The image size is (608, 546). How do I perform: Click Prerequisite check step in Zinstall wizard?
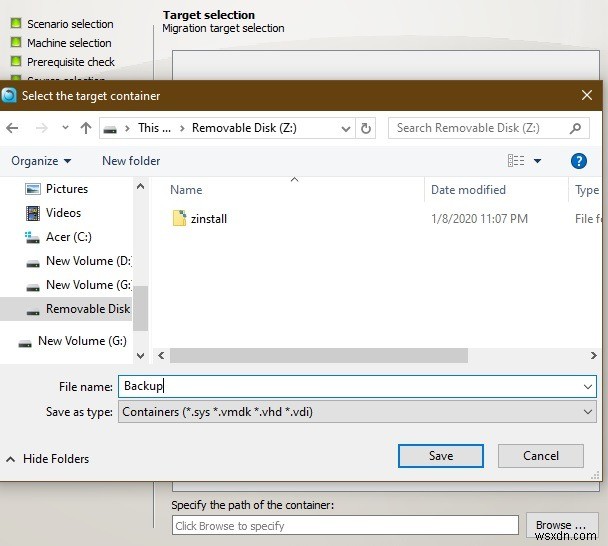(71, 62)
